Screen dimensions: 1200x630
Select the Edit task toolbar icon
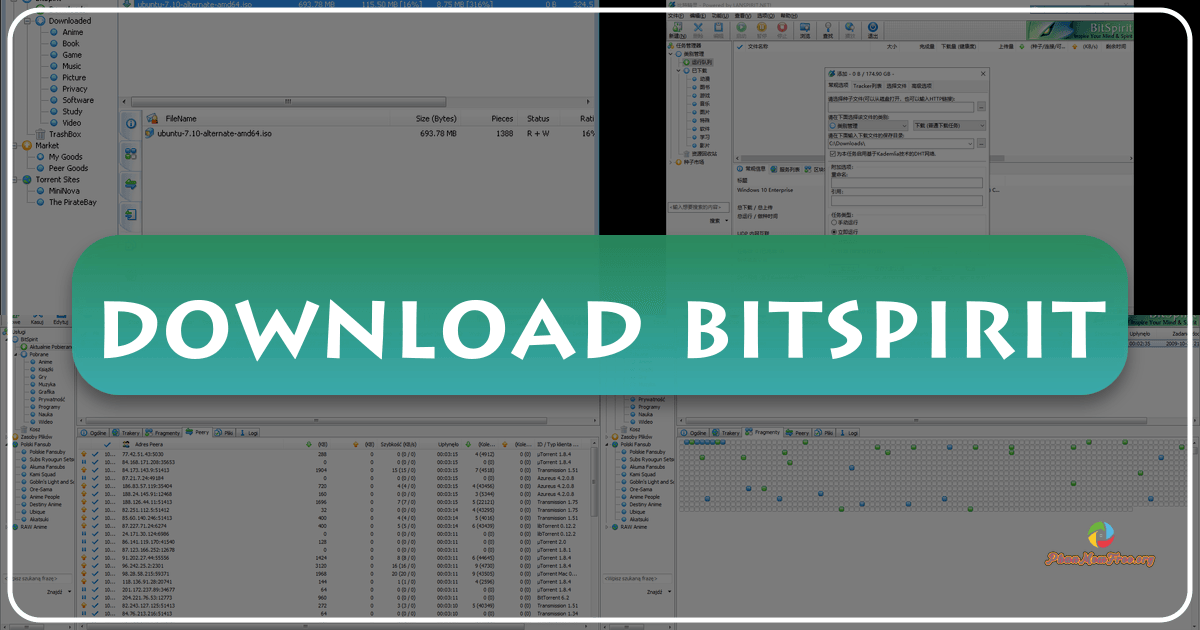click(x=718, y=29)
